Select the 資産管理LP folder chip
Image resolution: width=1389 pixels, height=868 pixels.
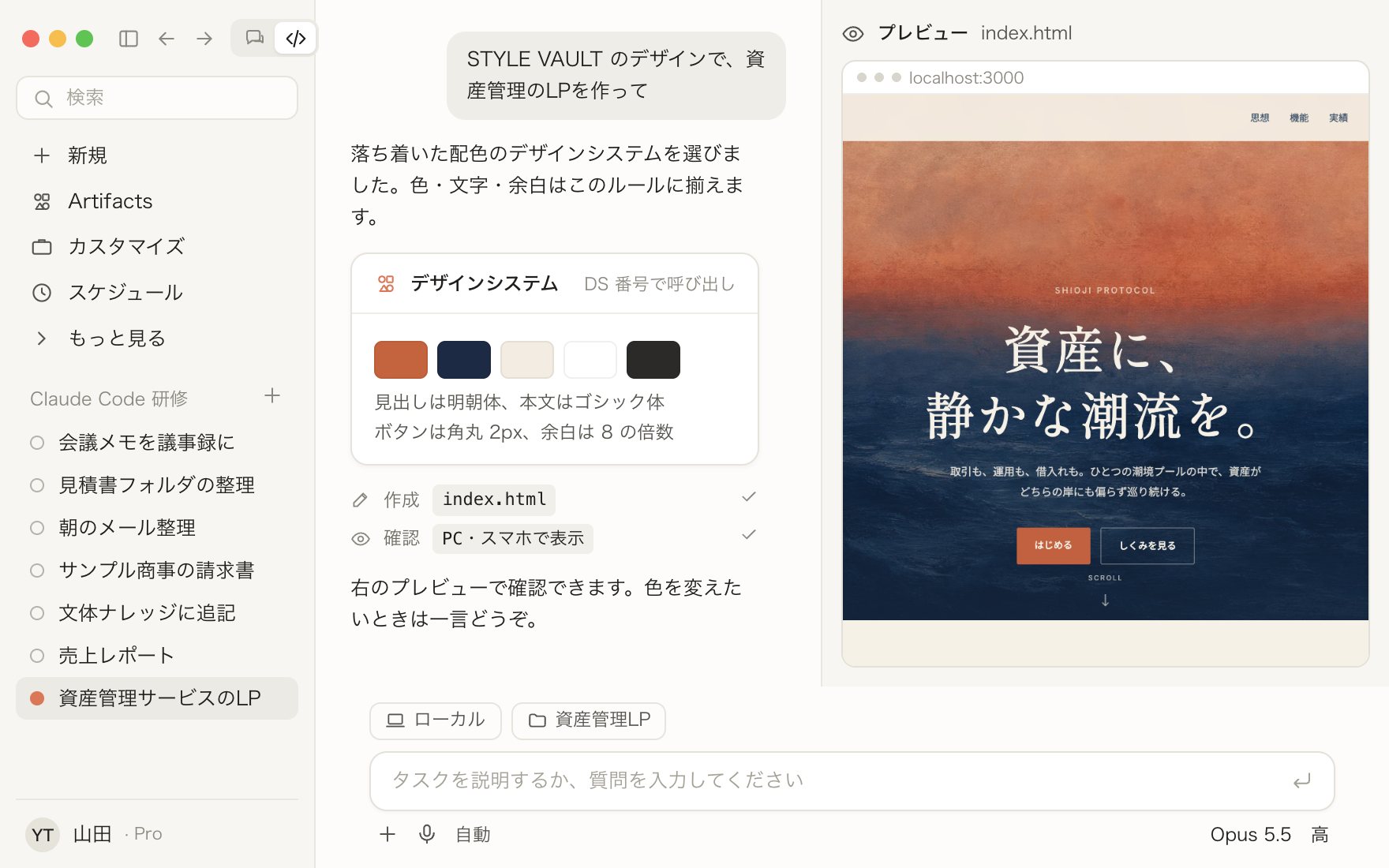click(x=589, y=720)
